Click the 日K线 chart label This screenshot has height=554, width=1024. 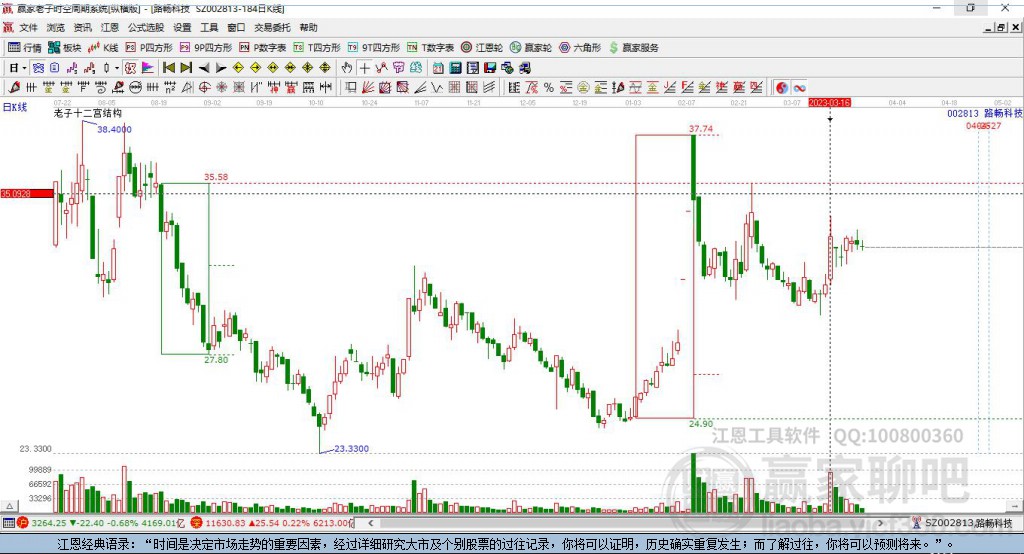(x=15, y=108)
